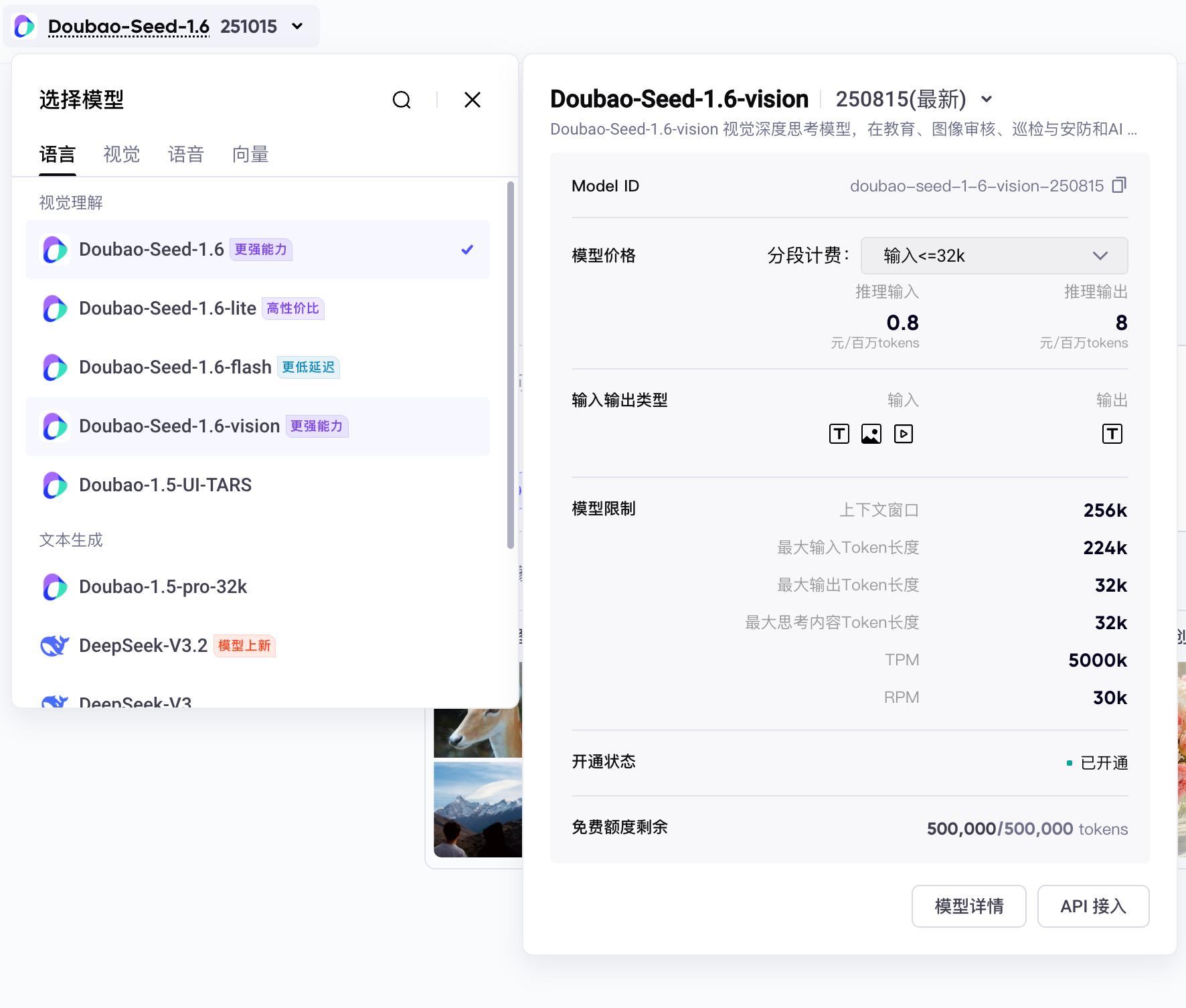This screenshot has width=1186, height=1008.
Task: Click the text input type icon
Action: pos(839,434)
